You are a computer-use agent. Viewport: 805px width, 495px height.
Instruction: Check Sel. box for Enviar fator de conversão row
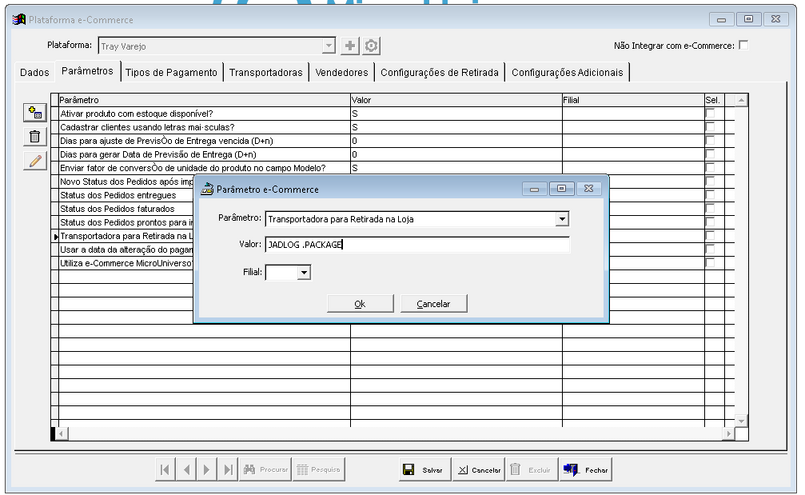point(711,168)
